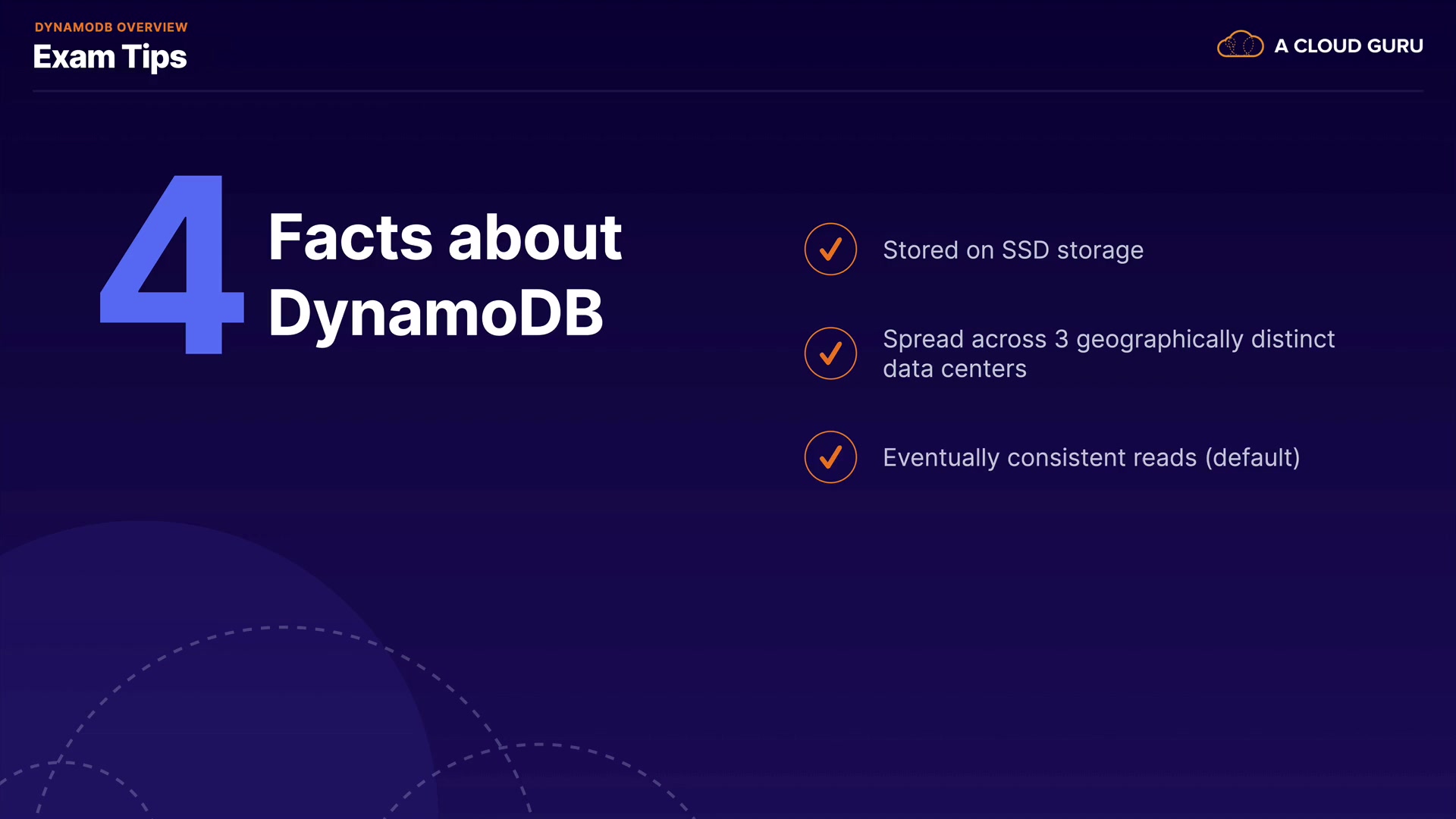The width and height of the screenshot is (1456, 819).
Task: Select the 'Facts about' heading line
Action: (x=444, y=237)
